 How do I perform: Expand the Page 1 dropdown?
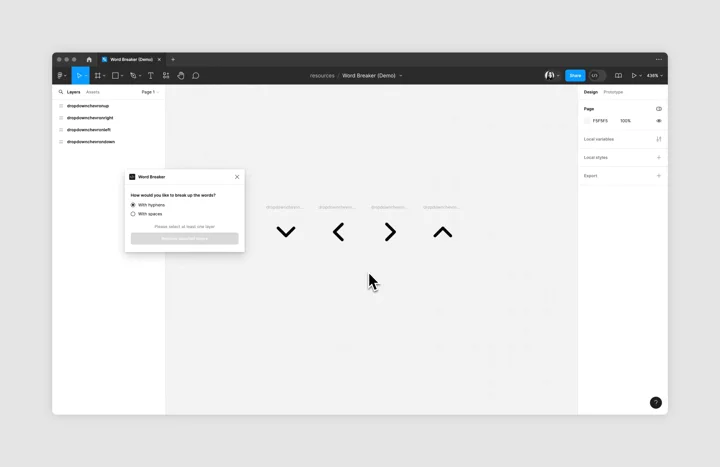150,92
